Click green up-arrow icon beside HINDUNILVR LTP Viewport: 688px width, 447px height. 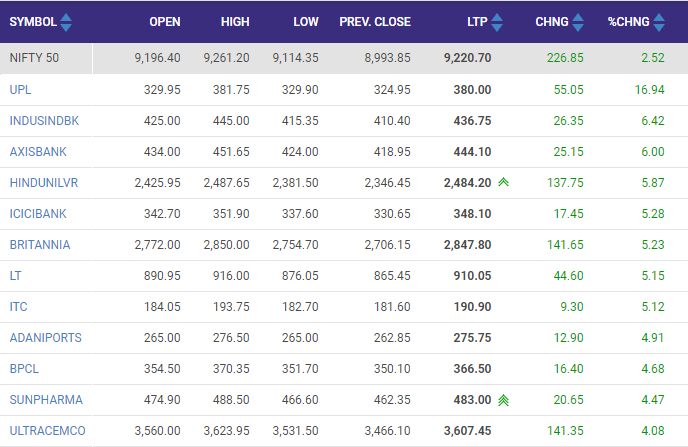pos(503,183)
